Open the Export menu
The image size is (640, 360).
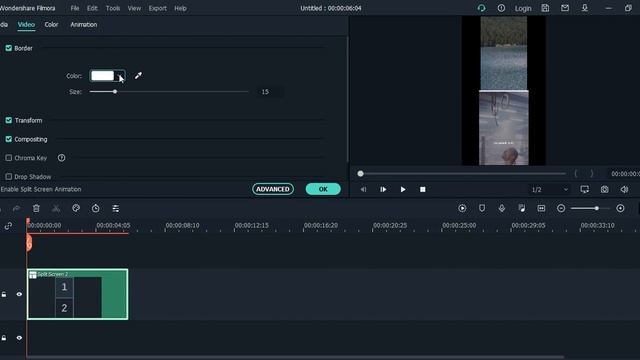click(158, 8)
